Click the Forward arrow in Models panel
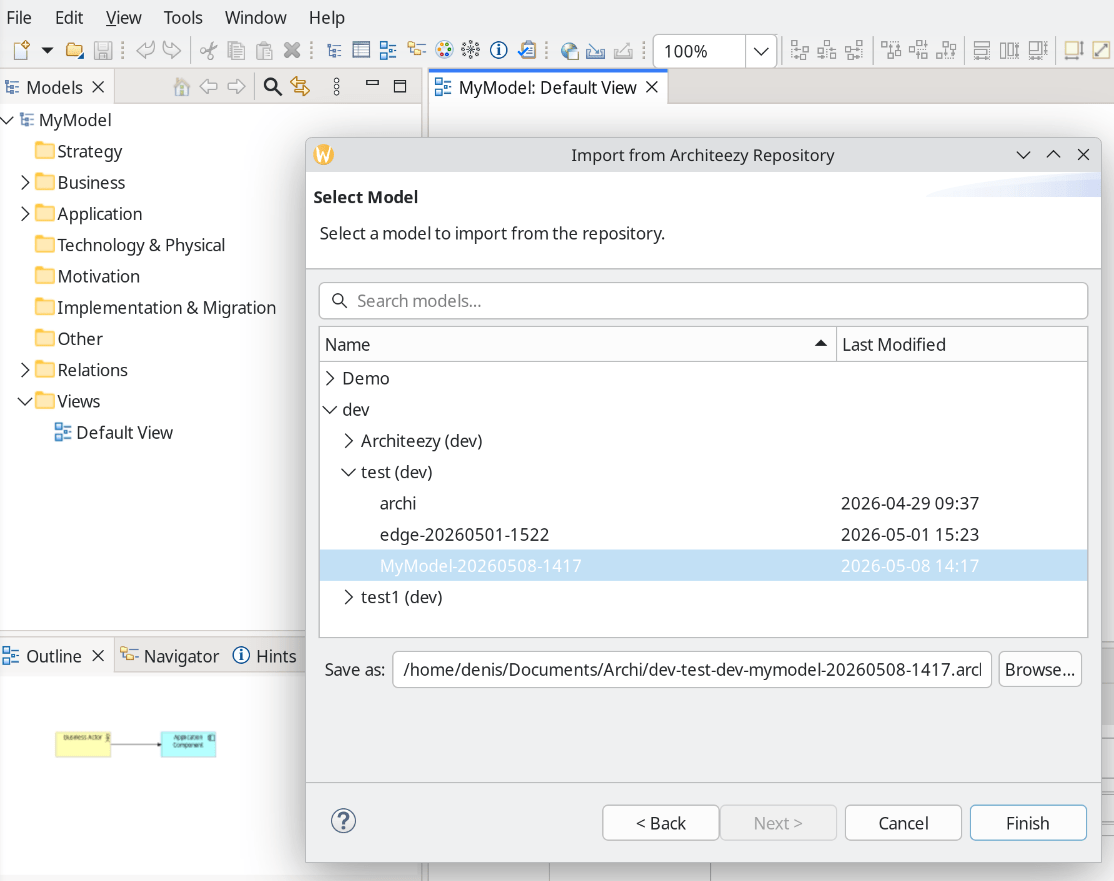1114x881 pixels. tap(236, 87)
